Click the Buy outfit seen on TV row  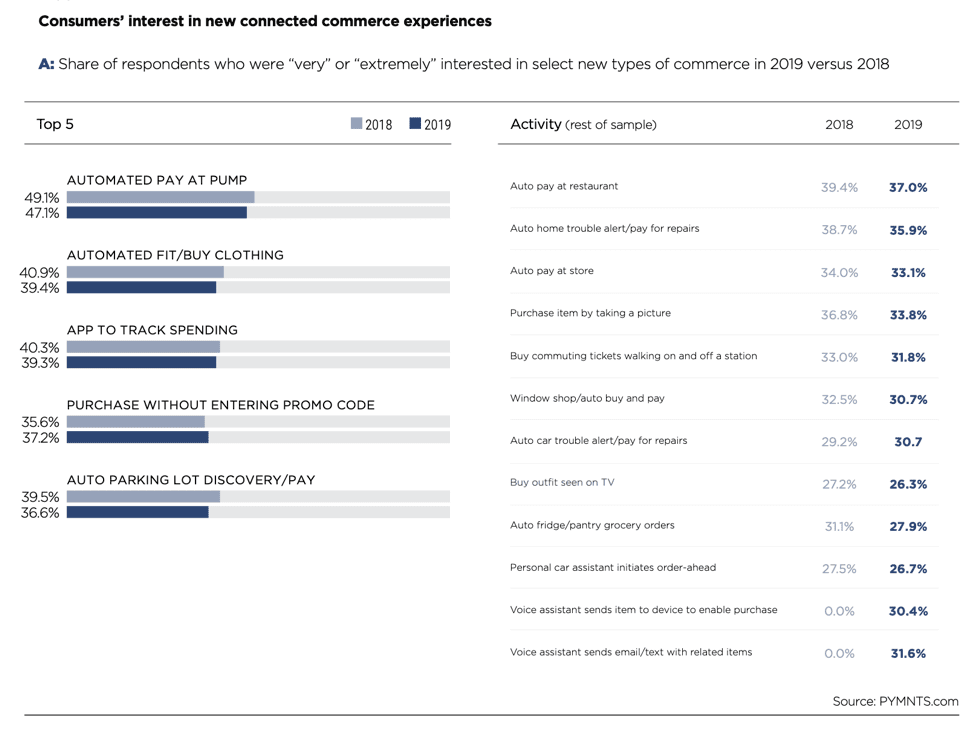pos(562,482)
